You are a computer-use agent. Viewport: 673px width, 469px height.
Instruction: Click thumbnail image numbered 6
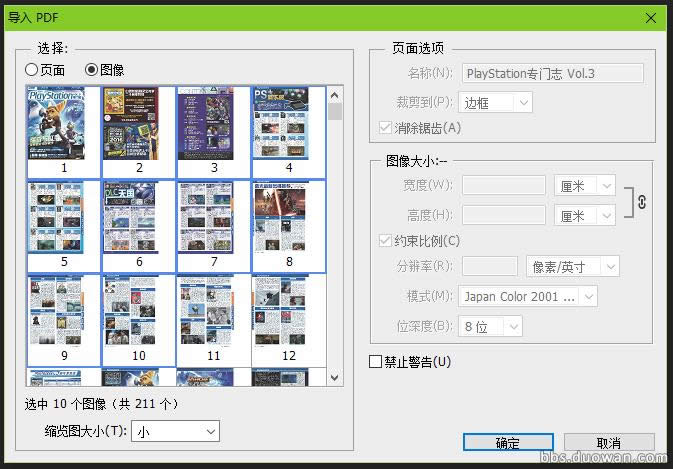[x=139, y=219]
